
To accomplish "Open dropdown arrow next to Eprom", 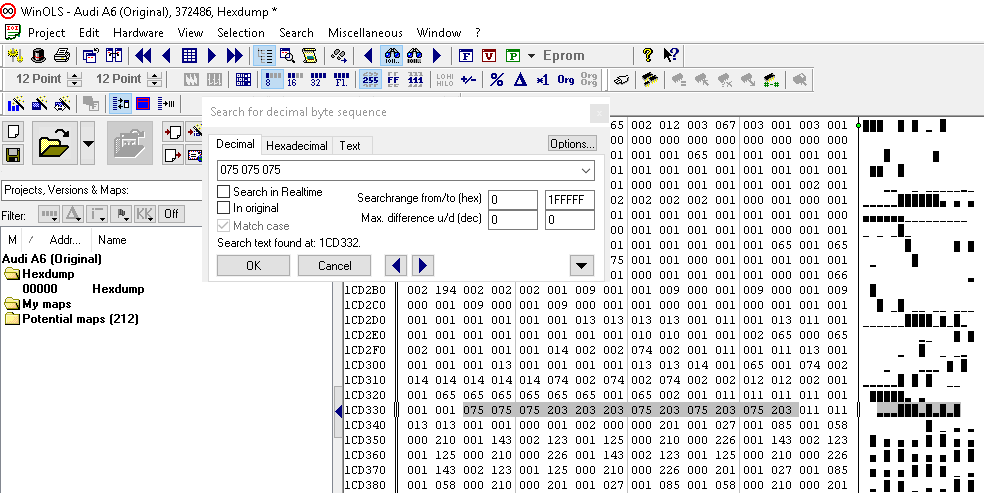I will click(531, 56).
